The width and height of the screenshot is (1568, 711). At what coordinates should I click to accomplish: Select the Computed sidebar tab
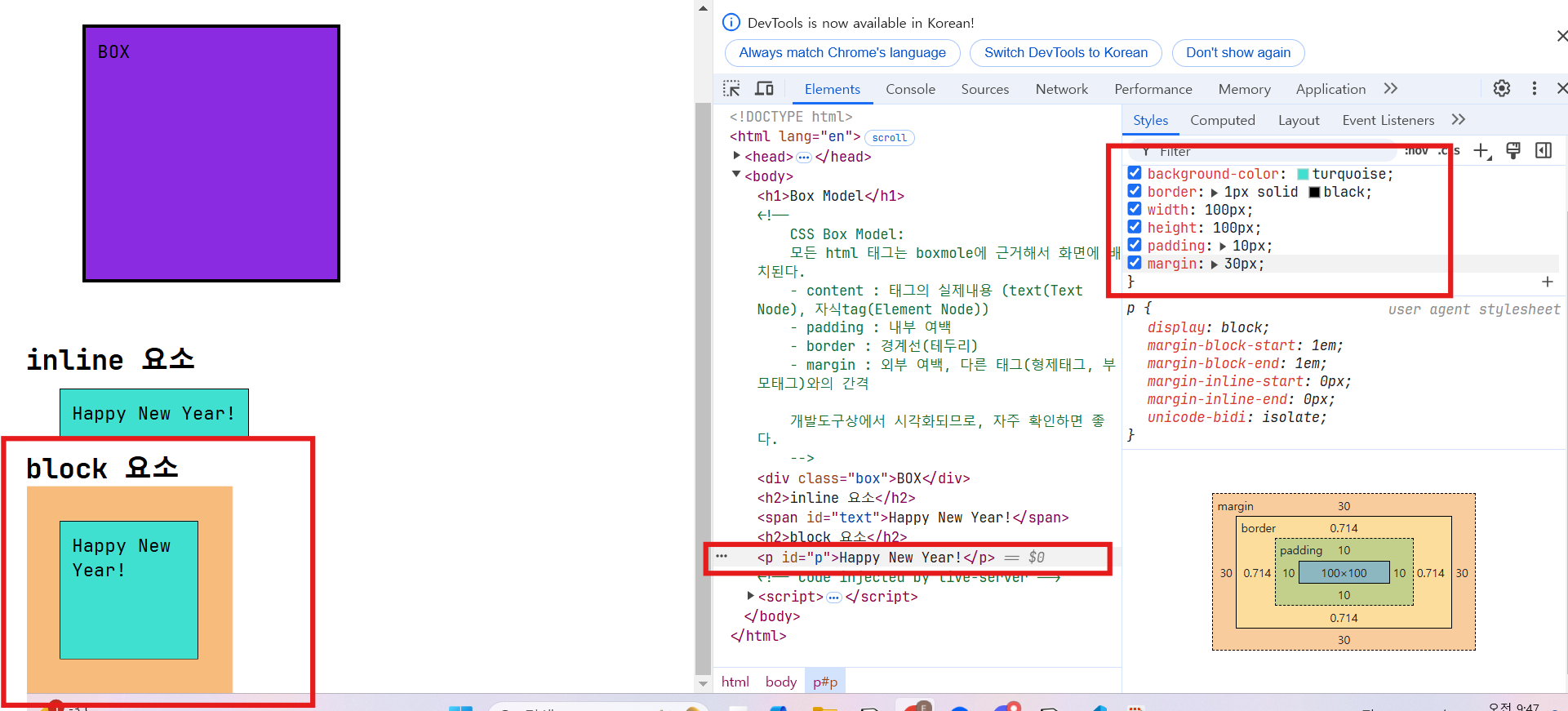pyautogui.click(x=1223, y=120)
